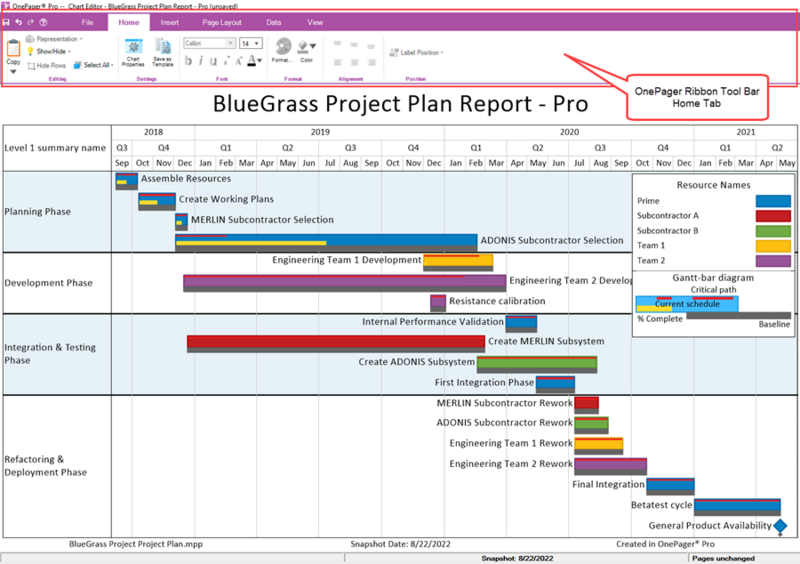Open the Select All dropdown
800x564 pixels.
[93, 65]
